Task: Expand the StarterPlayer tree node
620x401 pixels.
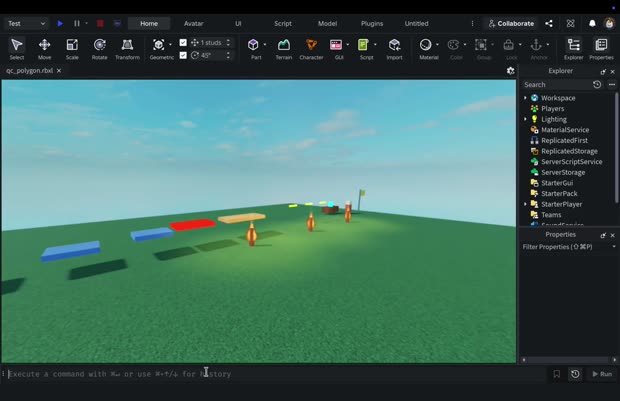Action: point(525,204)
